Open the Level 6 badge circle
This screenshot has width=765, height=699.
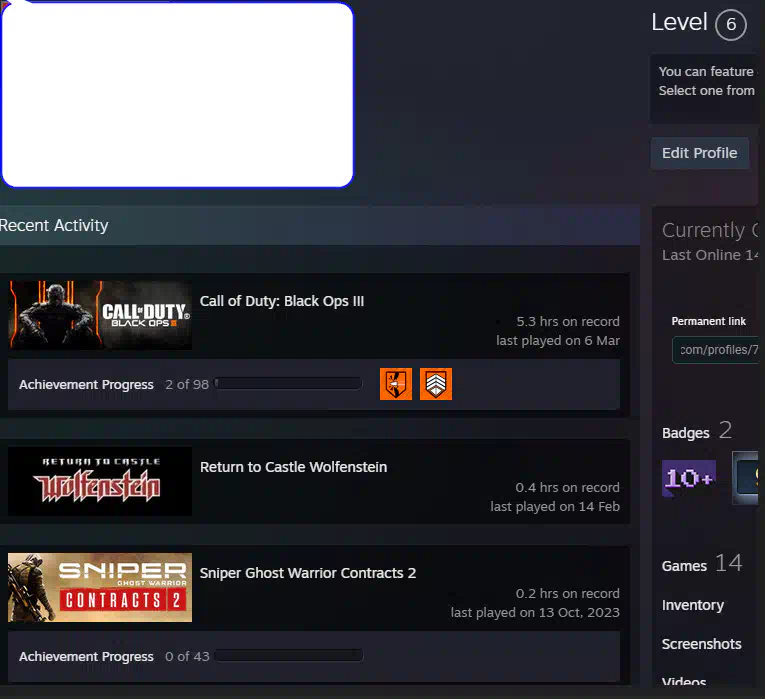[731, 24]
